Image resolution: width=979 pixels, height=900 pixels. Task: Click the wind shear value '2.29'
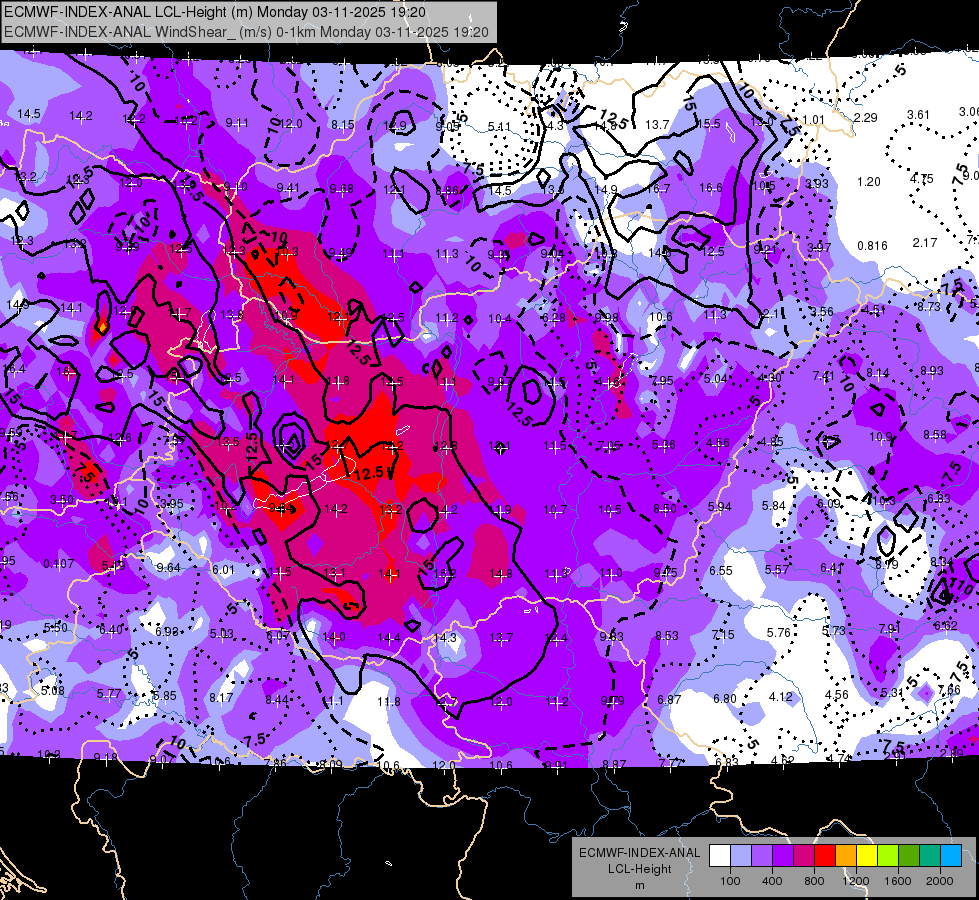tap(865, 117)
